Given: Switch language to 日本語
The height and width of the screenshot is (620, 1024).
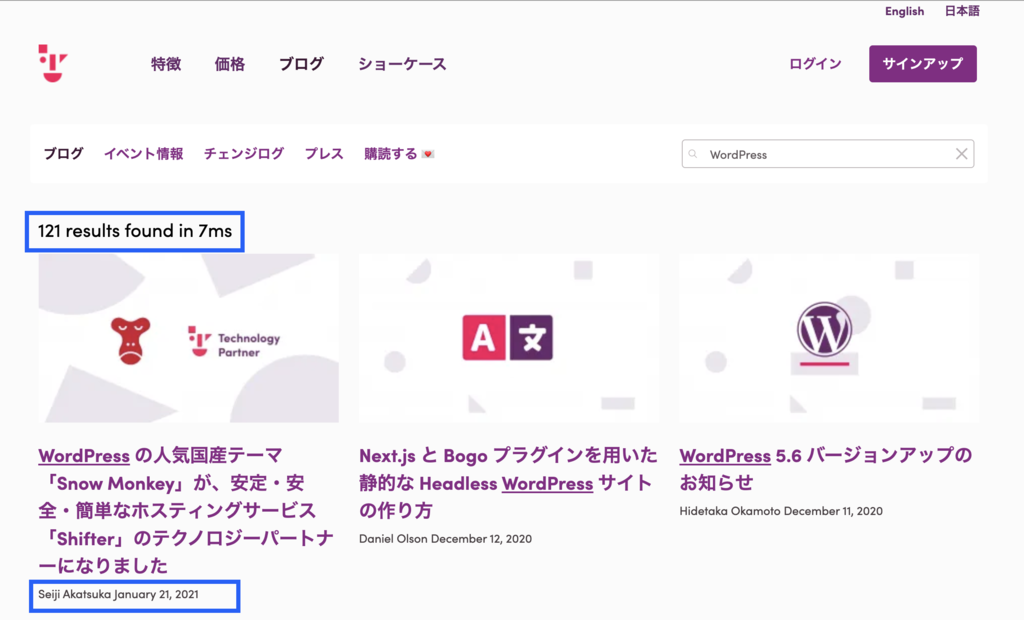Looking at the screenshot, I should coord(962,11).
